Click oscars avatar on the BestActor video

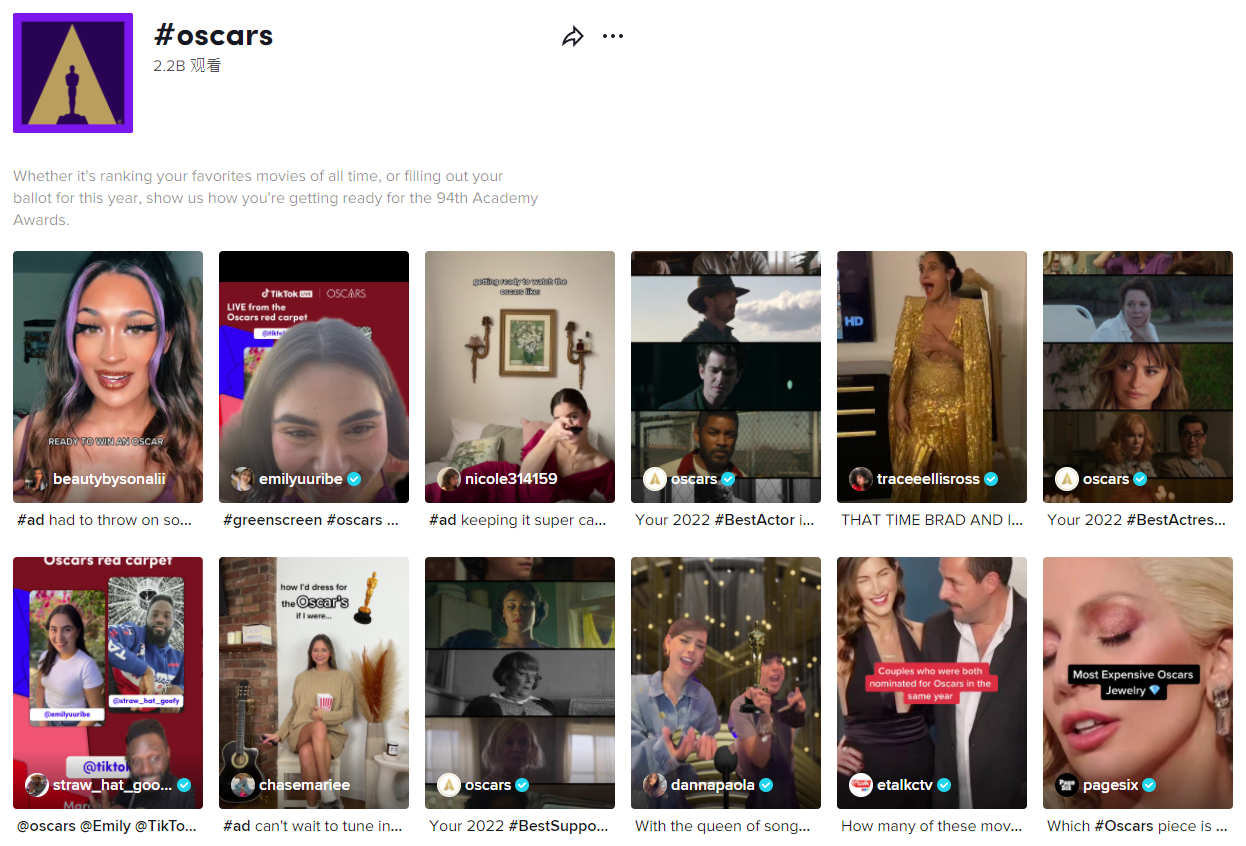coord(655,479)
